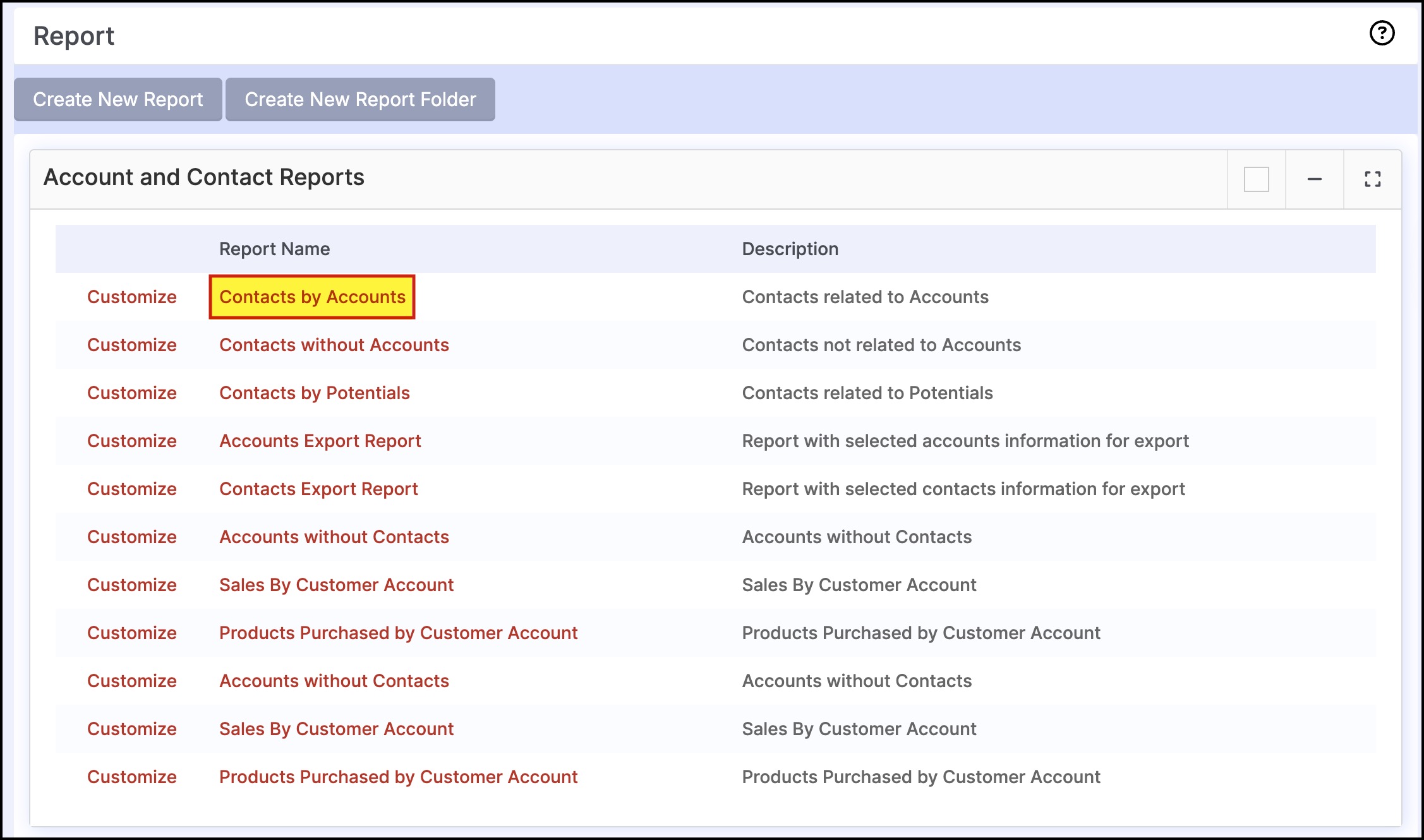The width and height of the screenshot is (1424, 840).
Task: Select the description 'Contacts related to Accounts'
Action: [x=866, y=297]
